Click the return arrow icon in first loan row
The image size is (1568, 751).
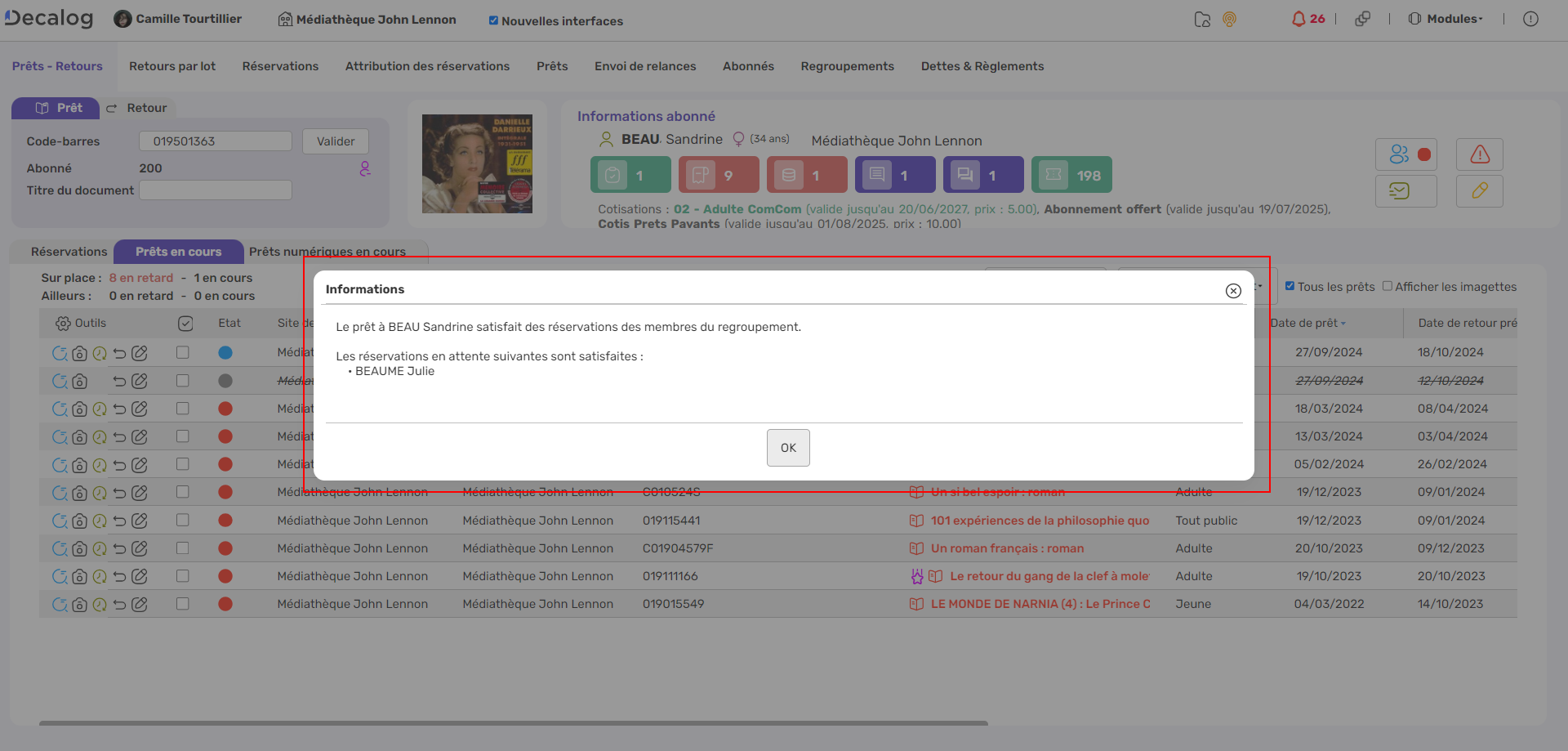tap(120, 353)
